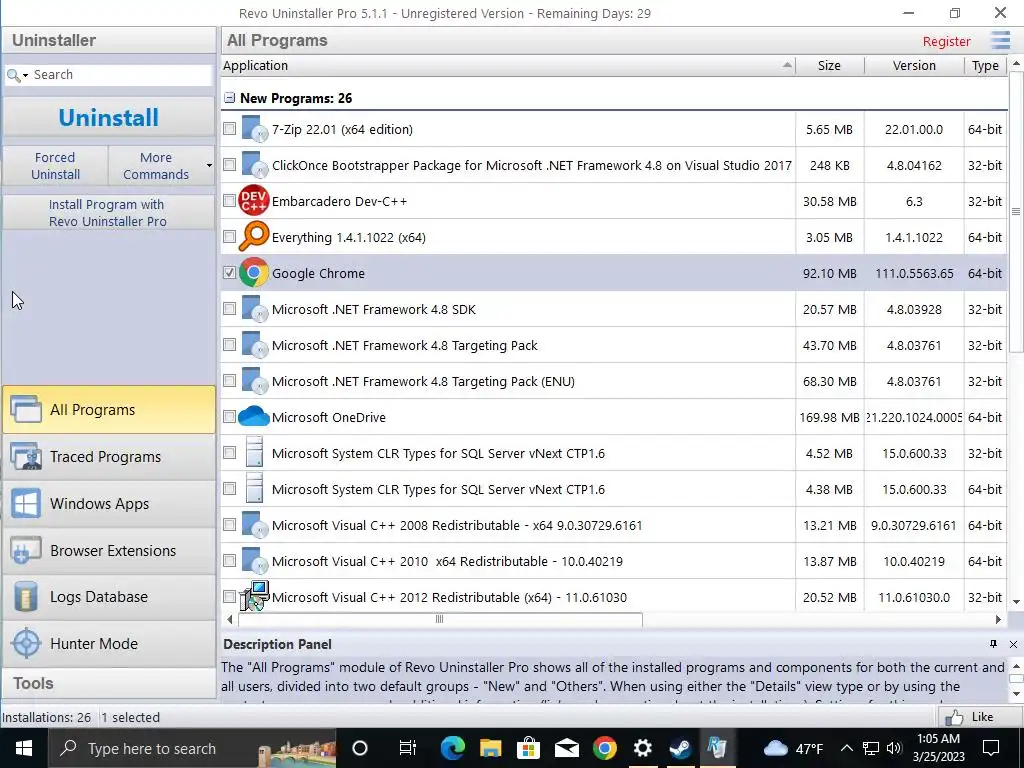Open the Mail app from the taskbar
1024x768 pixels.
tap(566, 748)
